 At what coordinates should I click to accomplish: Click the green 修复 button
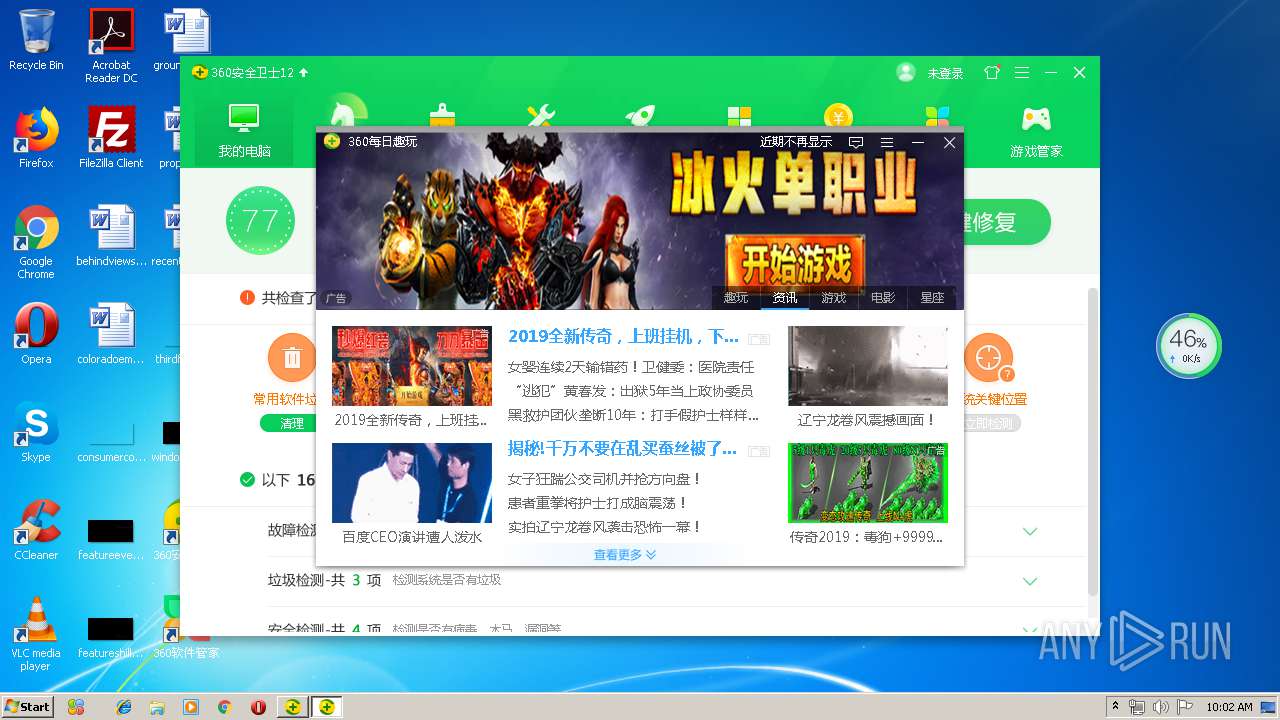point(1007,222)
